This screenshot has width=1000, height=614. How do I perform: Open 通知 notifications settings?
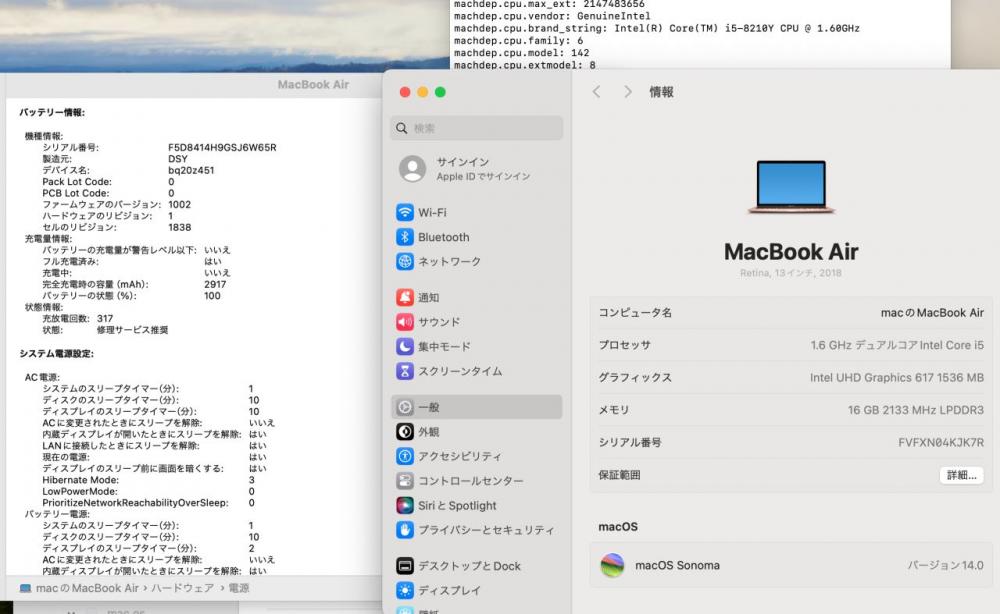[428, 298]
